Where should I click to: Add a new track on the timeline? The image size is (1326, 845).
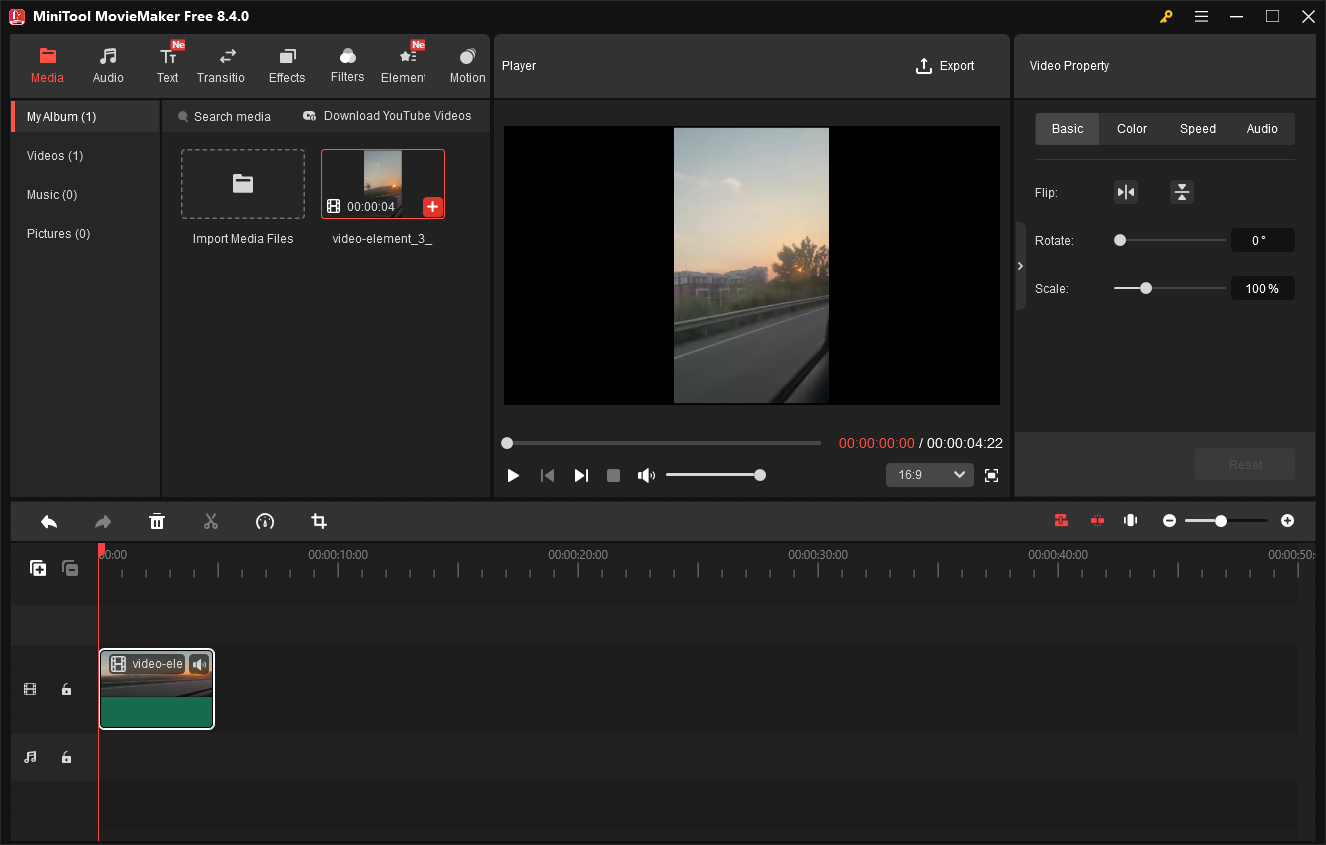tap(38, 568)
